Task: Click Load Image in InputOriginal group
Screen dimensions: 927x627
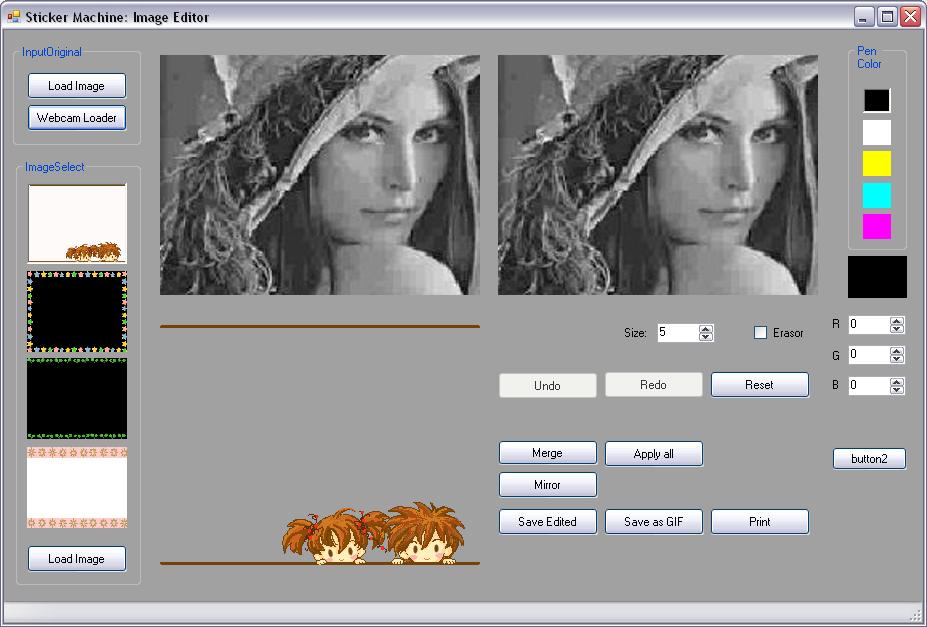Action: pyautogui.click(x=77, y=86)
